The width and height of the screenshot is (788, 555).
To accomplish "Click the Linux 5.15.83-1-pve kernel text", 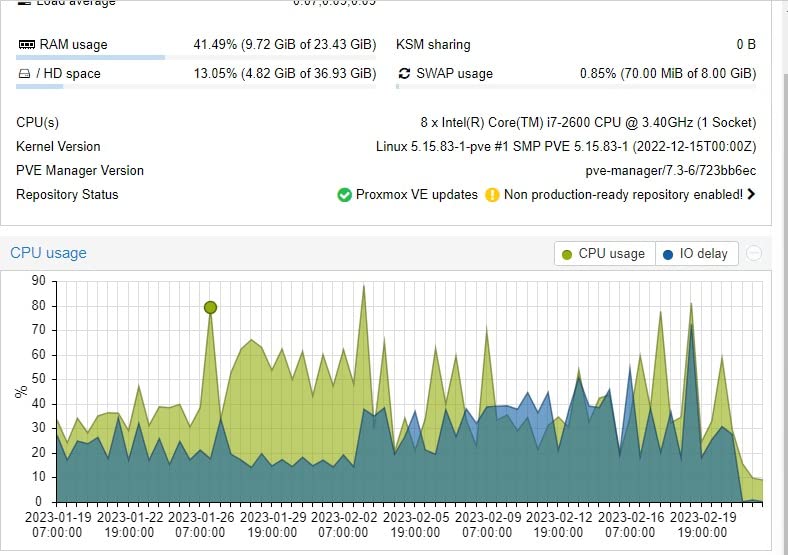I will coord(566,146).
